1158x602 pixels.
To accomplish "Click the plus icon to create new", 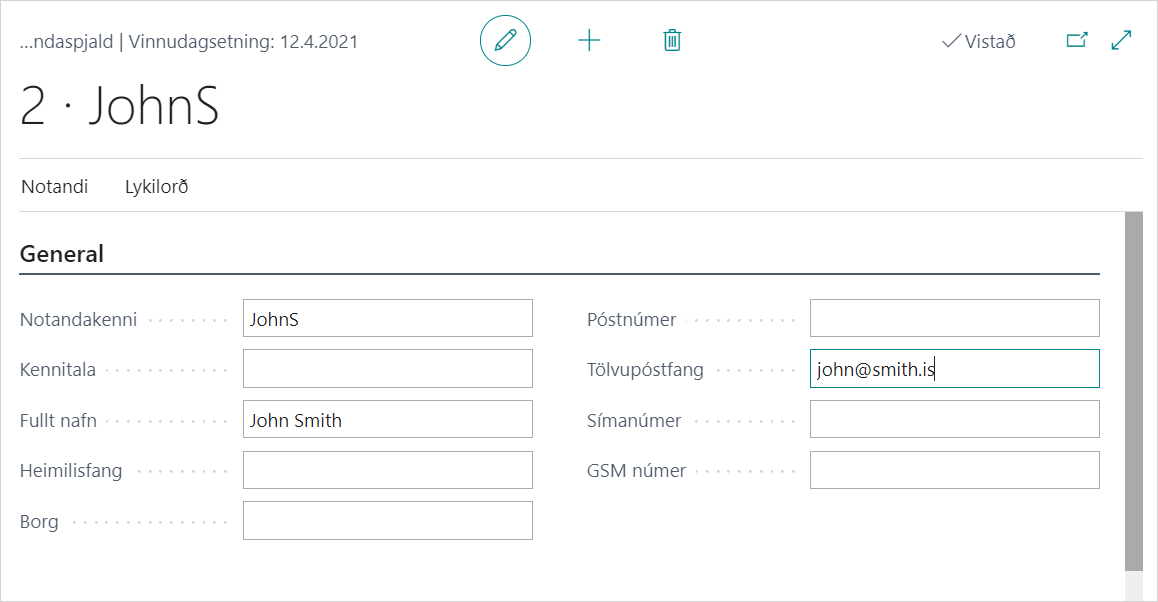I will click(590, 41).
